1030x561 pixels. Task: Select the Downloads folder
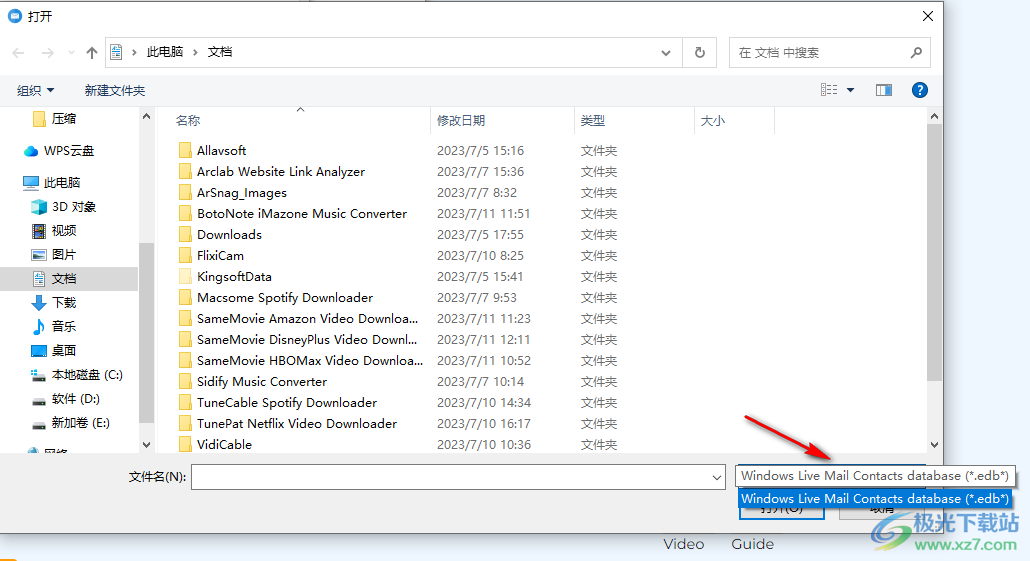229,235
